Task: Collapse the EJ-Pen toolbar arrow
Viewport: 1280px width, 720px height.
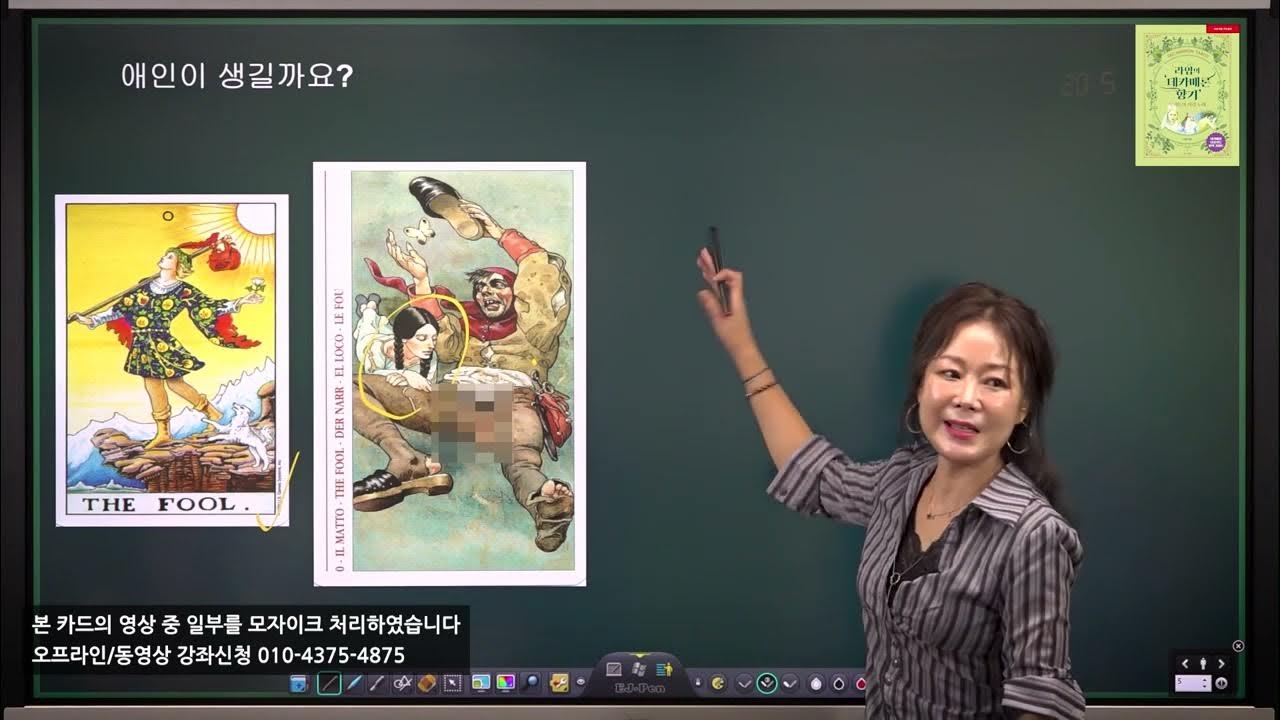Action: point(640,655)
